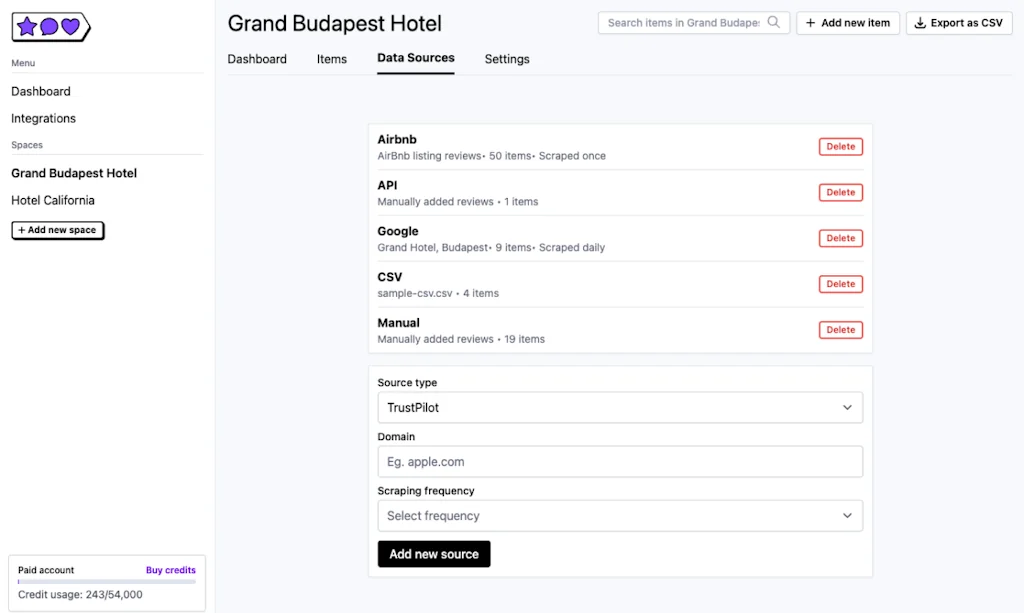Click the star-and-hearts app logo
This screenshot has width=1024, height=613.
tap(50, 26)
